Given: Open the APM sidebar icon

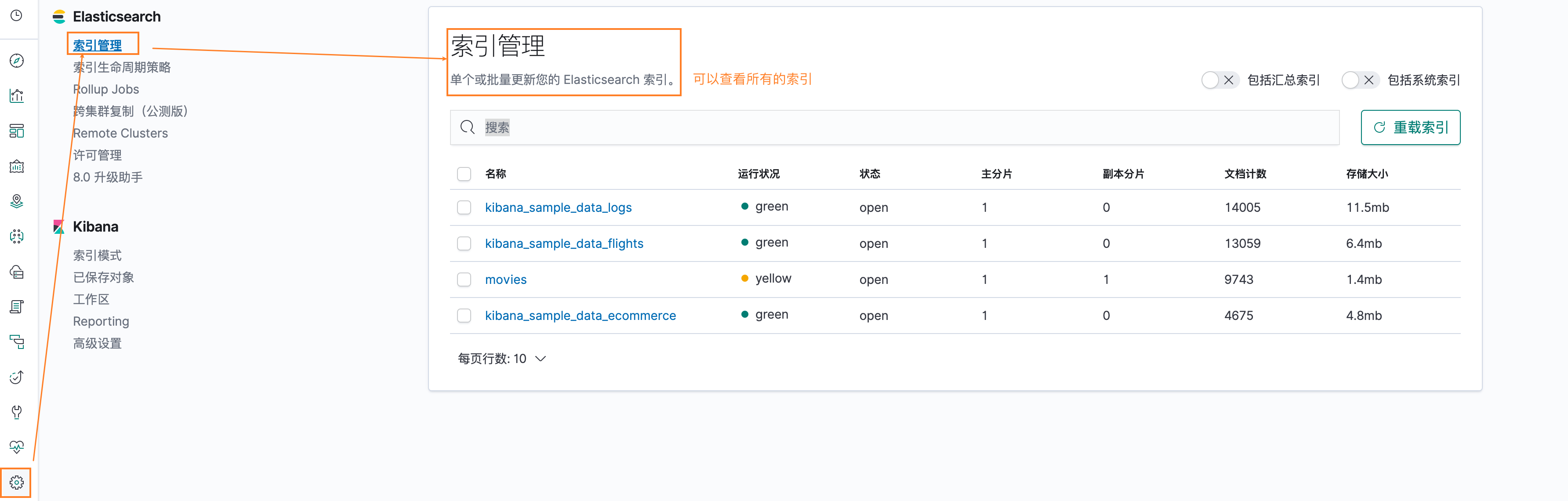Looking at the screenshot, I should coord(16,341).
